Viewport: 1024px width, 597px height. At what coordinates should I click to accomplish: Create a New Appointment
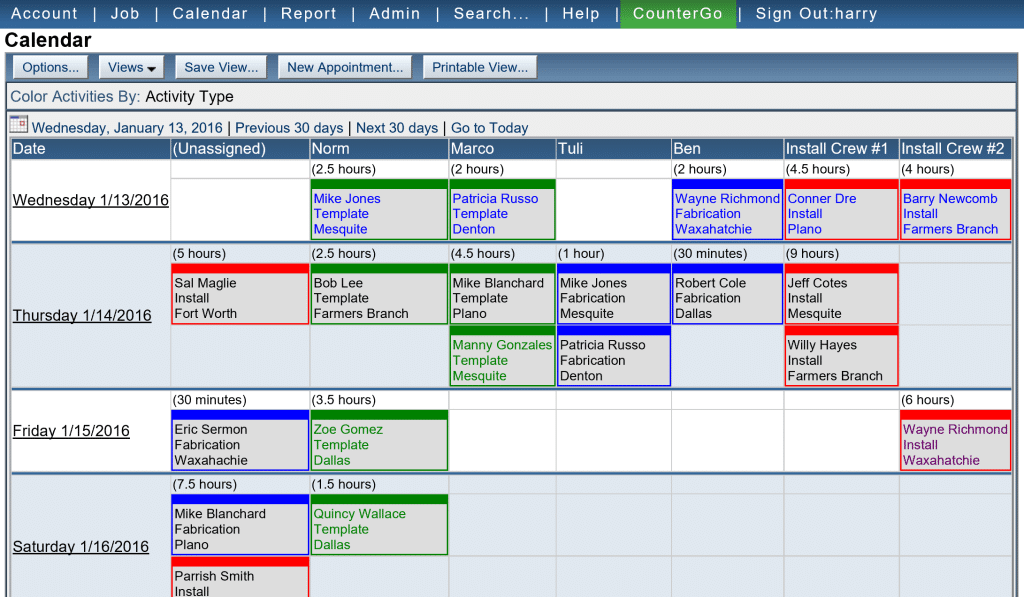[x=344, y=66]
